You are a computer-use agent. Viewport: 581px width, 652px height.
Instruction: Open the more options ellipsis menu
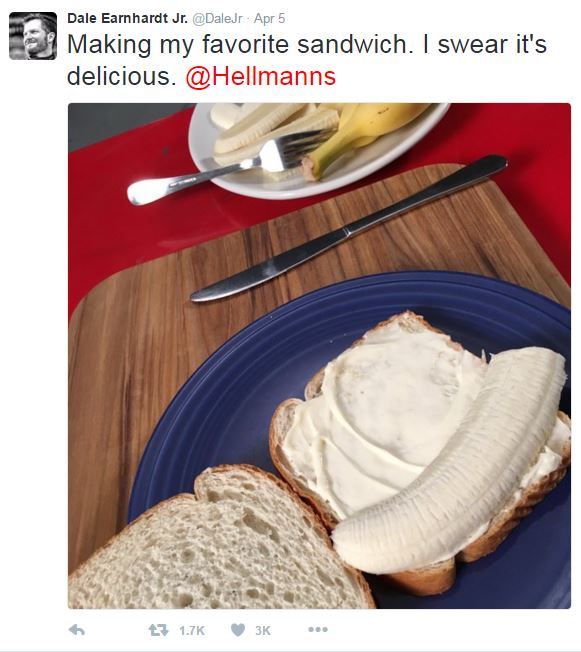click(x=318, y=630)
